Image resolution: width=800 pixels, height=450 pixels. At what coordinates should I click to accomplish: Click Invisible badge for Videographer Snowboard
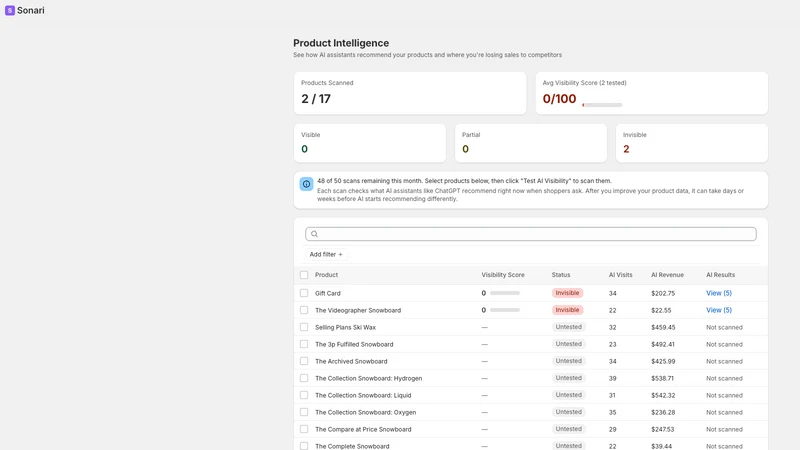point(567,310)
